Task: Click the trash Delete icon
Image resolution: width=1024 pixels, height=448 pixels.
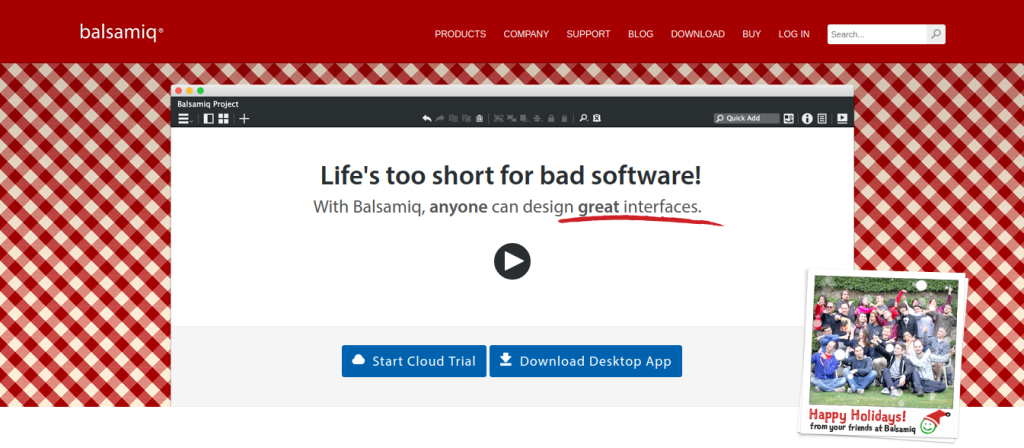Action: (564, 118)
